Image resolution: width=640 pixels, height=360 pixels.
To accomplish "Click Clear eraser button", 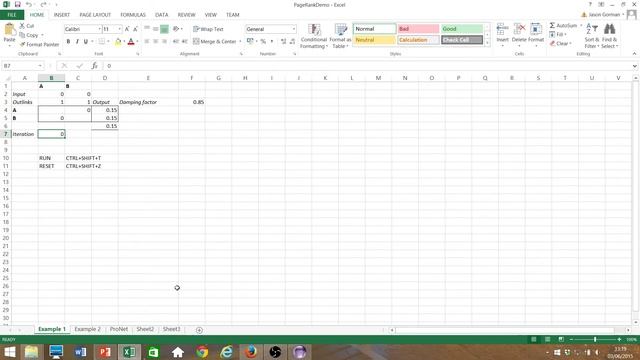I will [560, 43].
